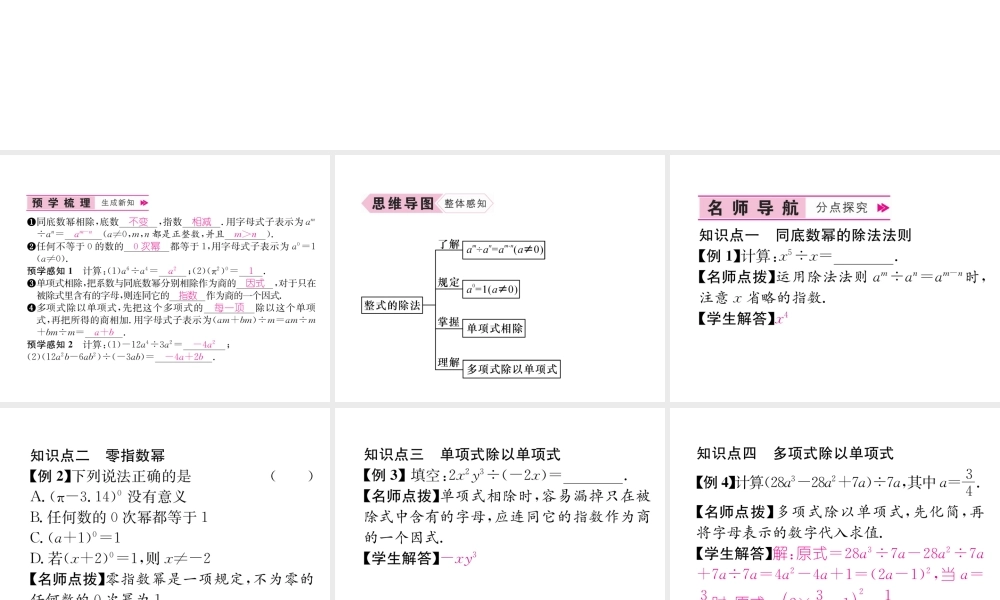This screenshot has height=600, width=1000.
Task: Click the pink answer −xy³ in 知识点三
Action: (x=459, y=558)
